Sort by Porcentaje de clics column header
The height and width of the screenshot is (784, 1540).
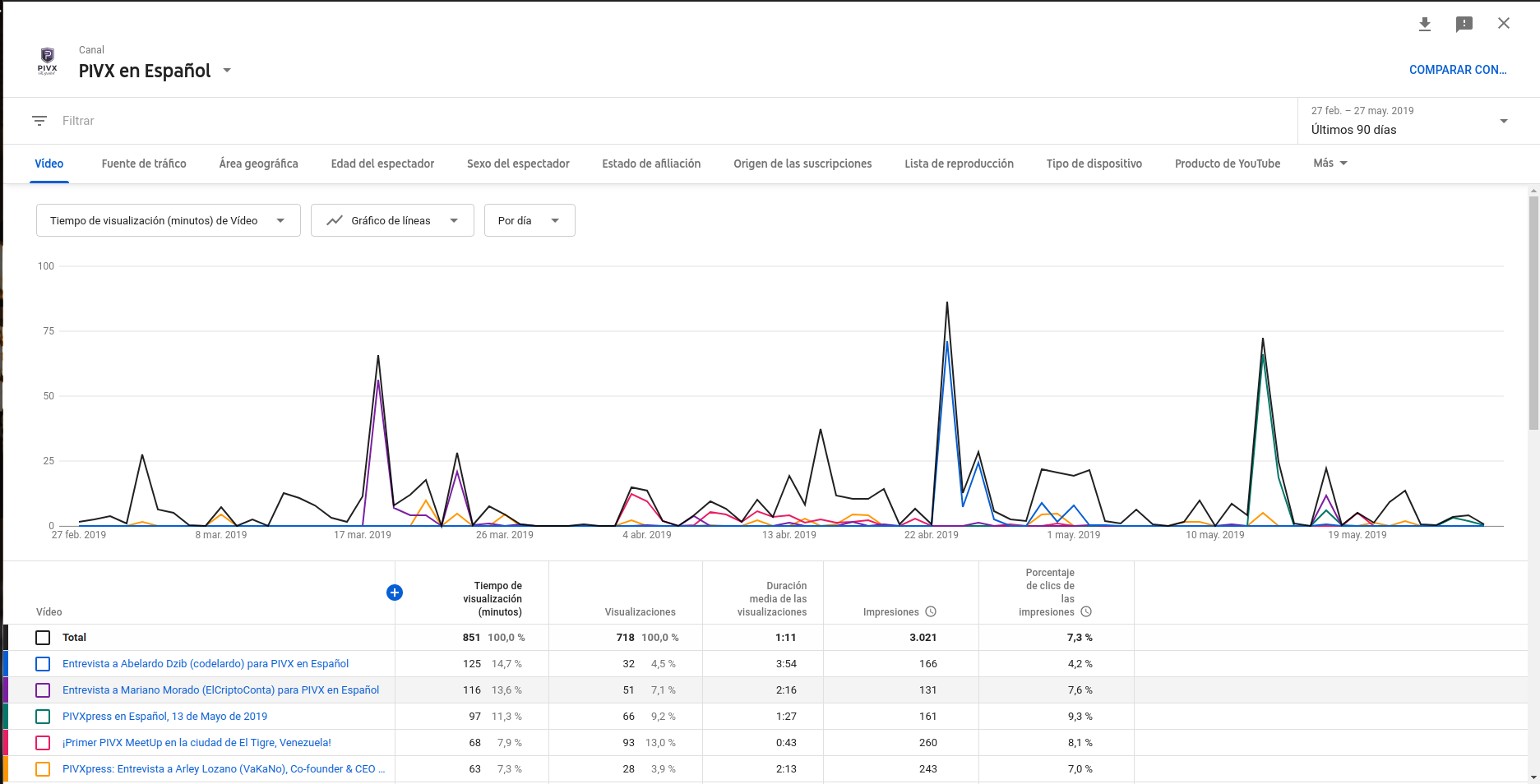[x=1046, y=593]
